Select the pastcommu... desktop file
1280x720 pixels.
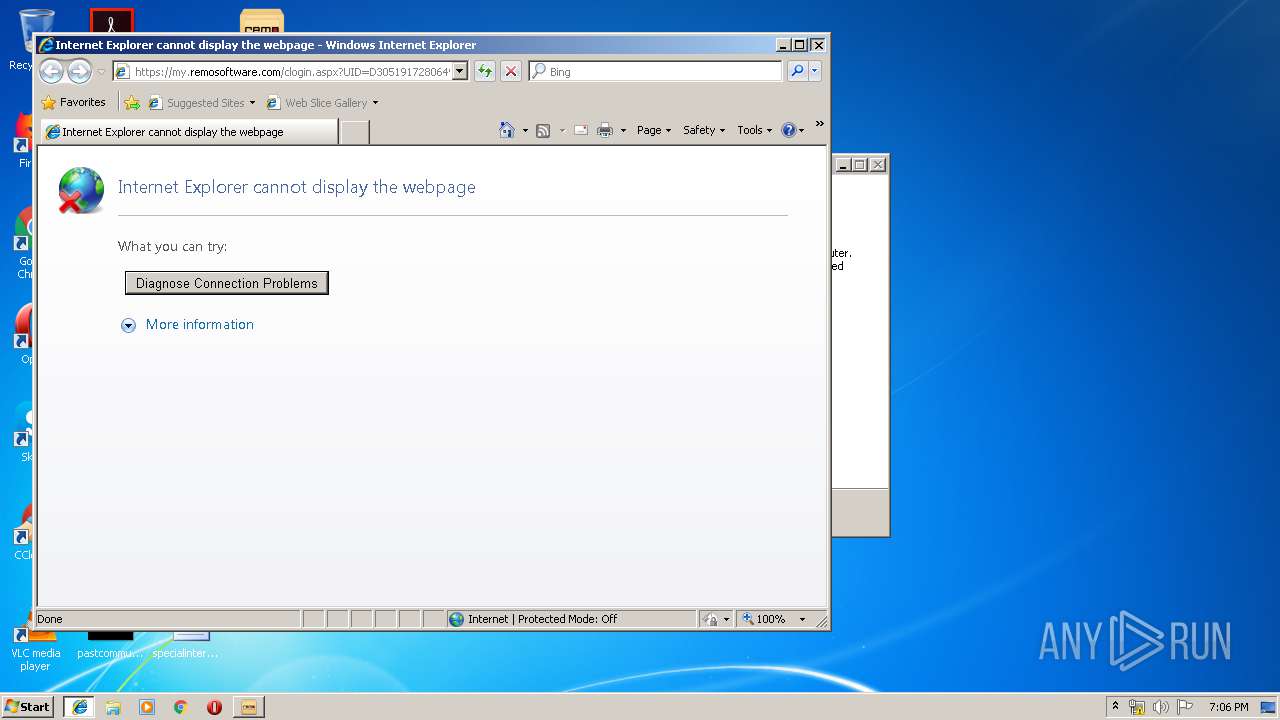click(110, 645)
